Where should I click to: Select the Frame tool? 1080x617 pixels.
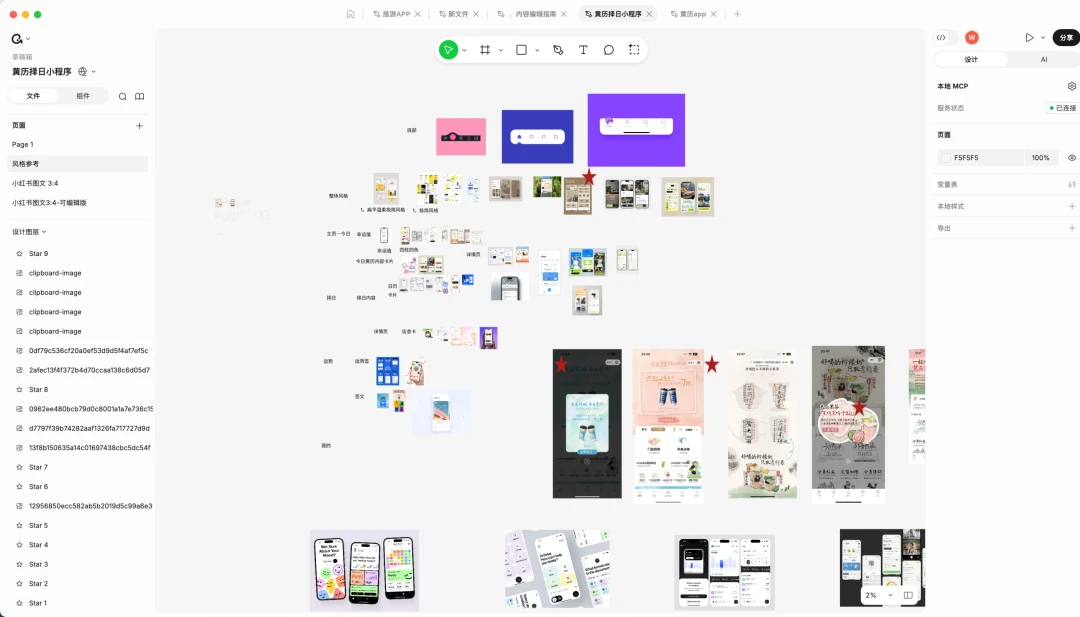click(485, 50)
